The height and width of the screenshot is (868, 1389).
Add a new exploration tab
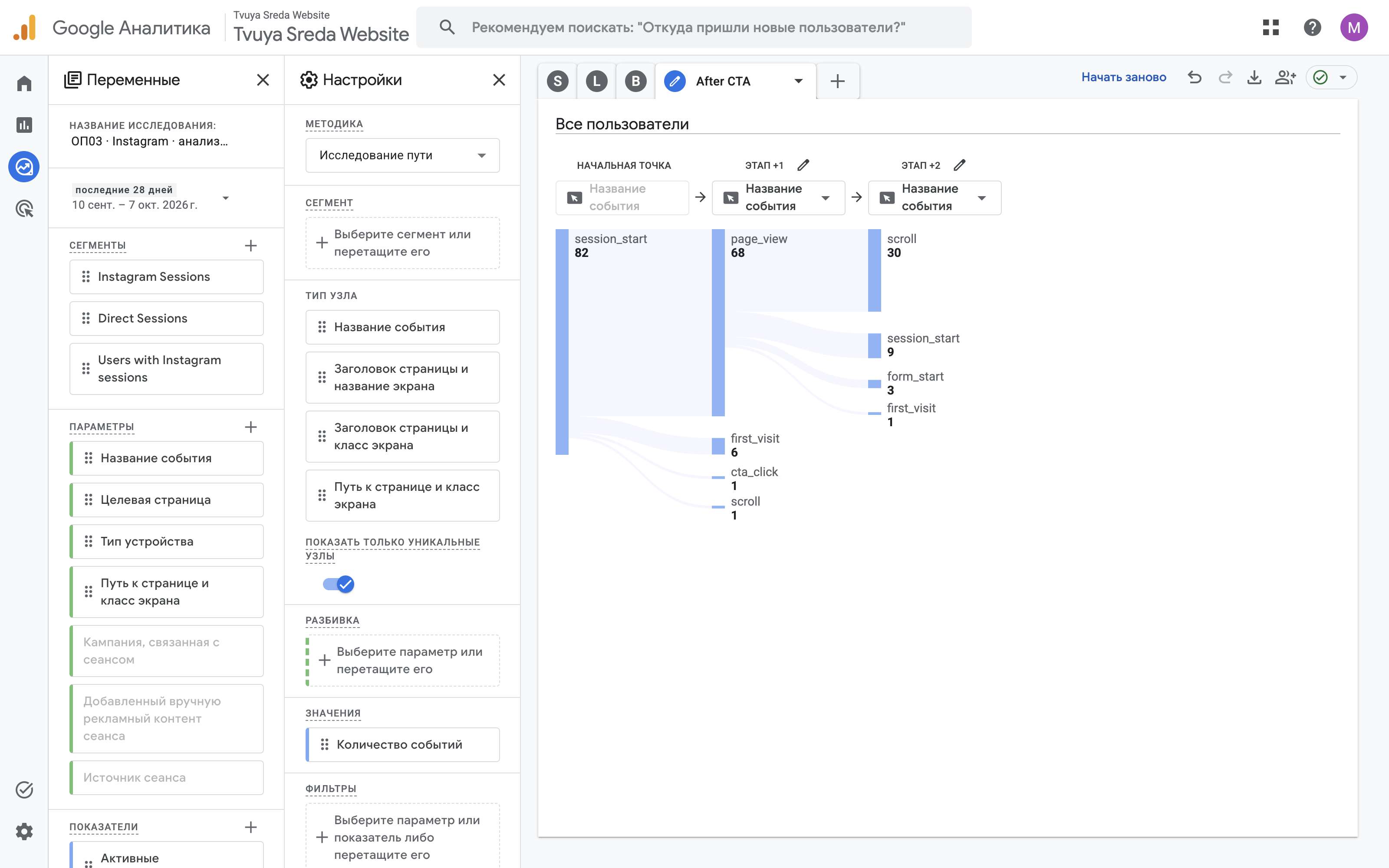coord(838,82)
